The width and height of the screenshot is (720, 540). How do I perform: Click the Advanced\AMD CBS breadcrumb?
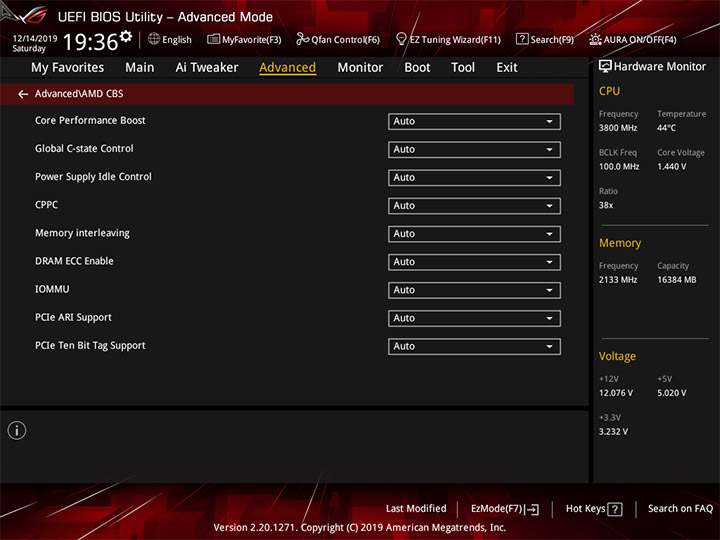[79, 94]
